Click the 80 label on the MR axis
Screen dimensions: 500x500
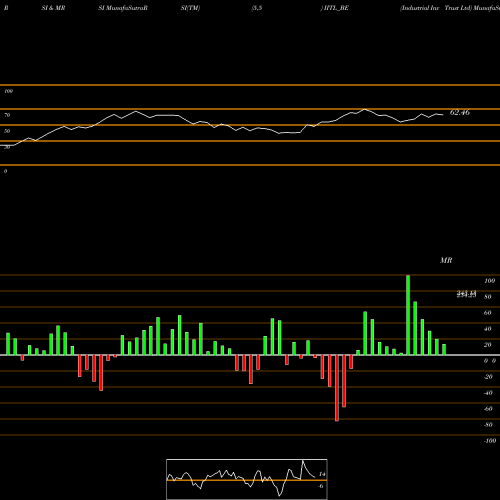tap(488, 297)
